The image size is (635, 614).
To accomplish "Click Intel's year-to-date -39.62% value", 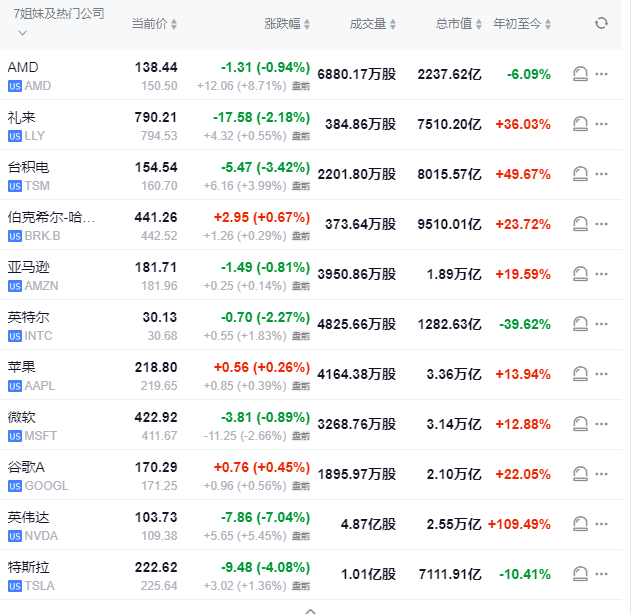I will (525, 324).
